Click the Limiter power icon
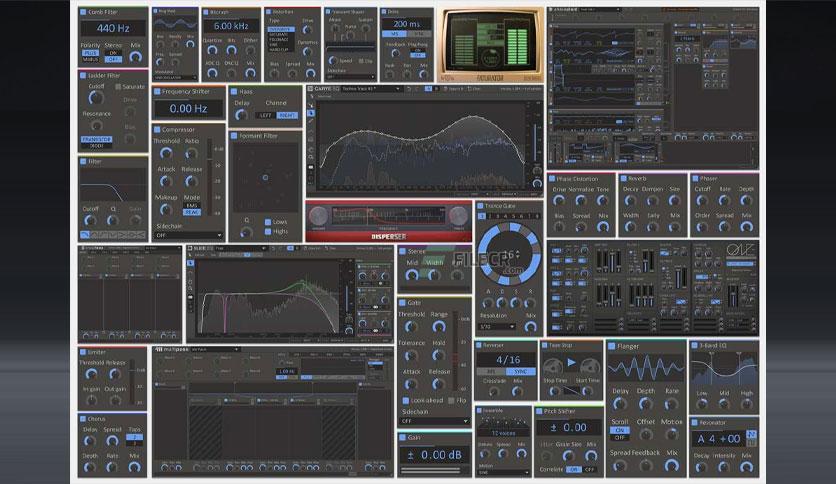Image resolution: width=836 pixels, height=484 pixels. 84,351
